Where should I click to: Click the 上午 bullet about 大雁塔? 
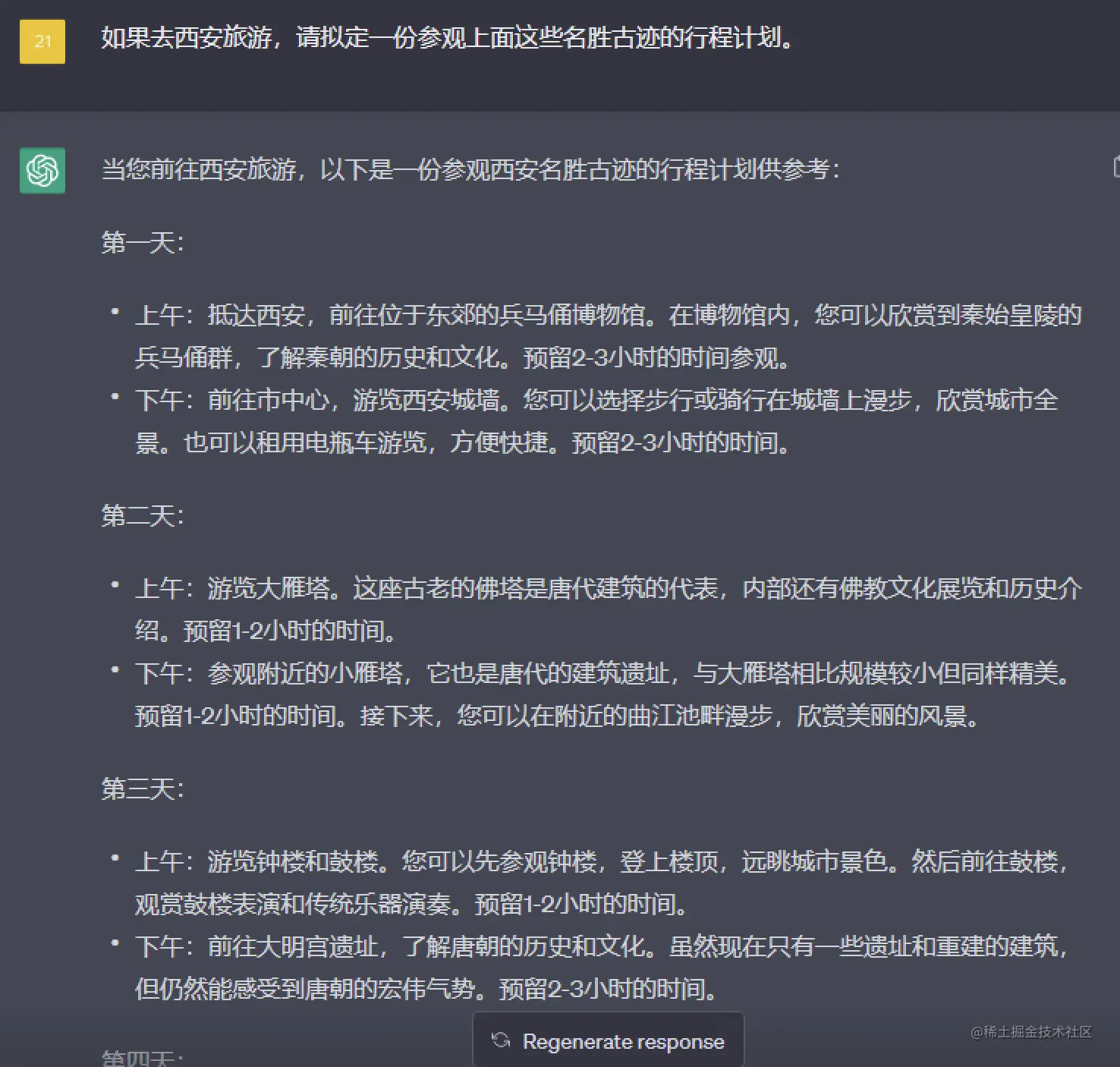click(x=608, y=609)
